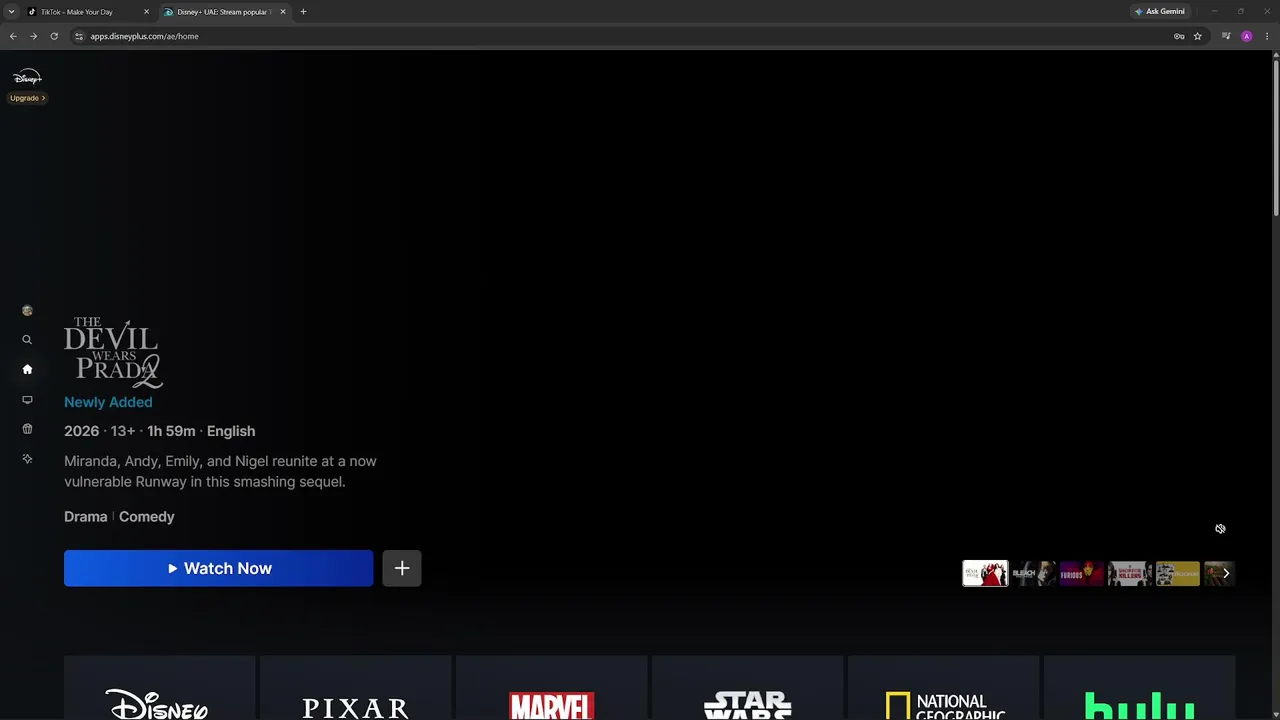Focus the address bar URL
This screenshot has height=720, width=1280.
coord(145,36)
